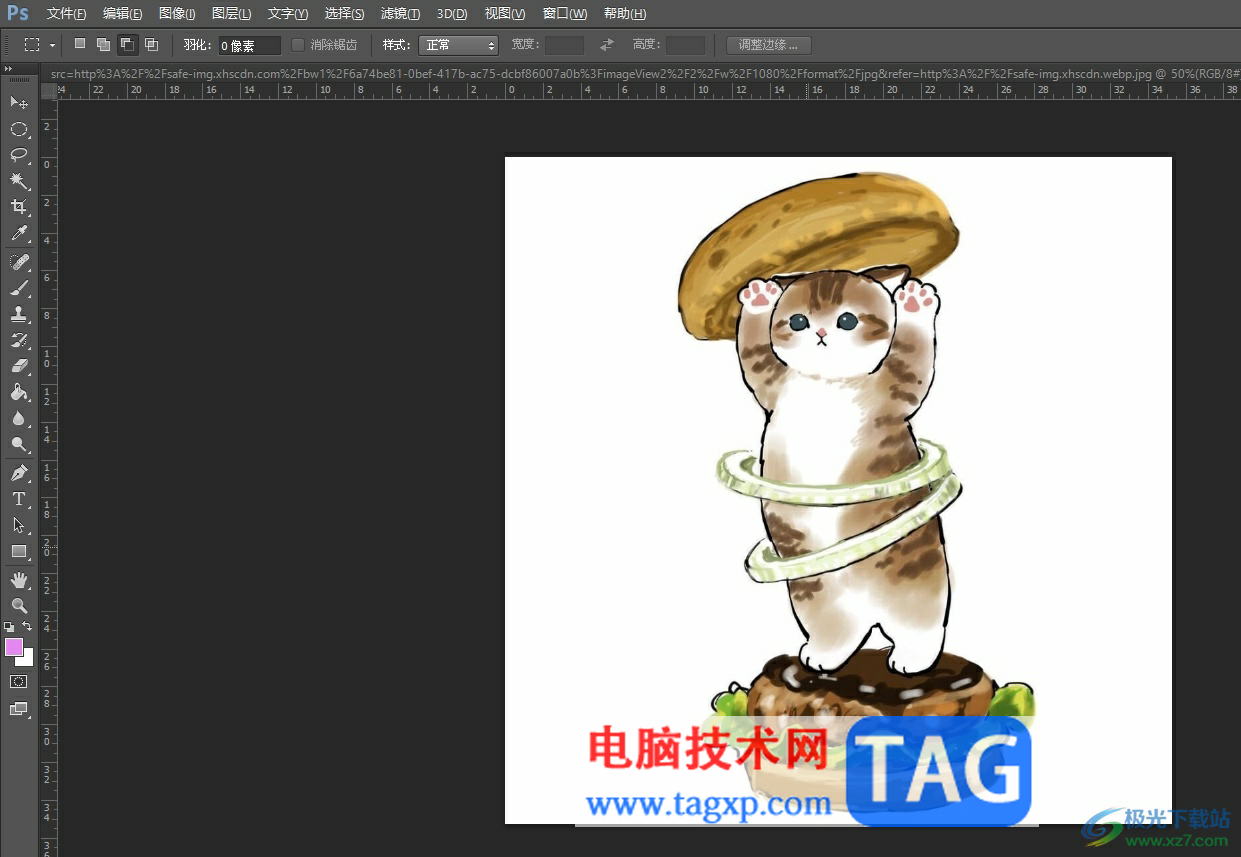Change the screen mode
The height and width of the screenshot is (857, 1241).
coord(19,708)
